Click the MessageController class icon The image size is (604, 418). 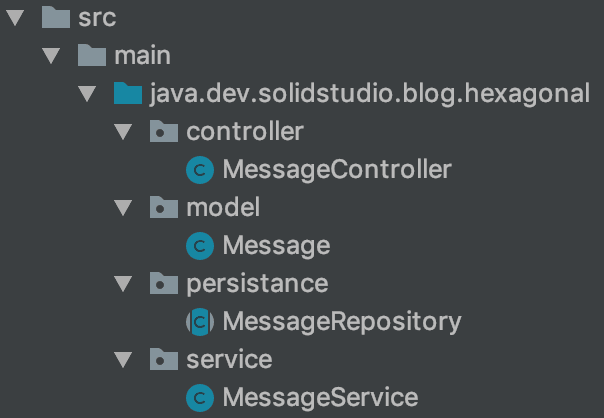point(200,170)
